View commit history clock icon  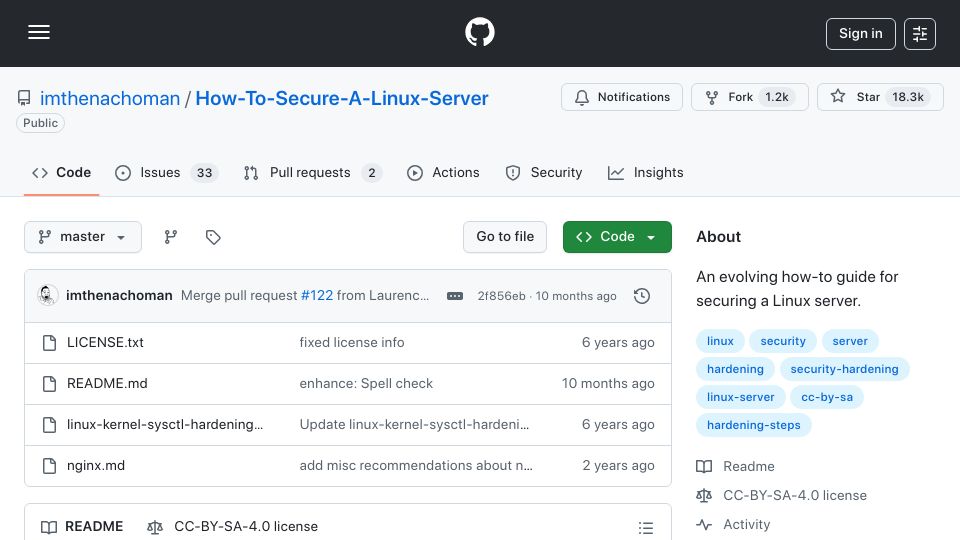point(642,296)
